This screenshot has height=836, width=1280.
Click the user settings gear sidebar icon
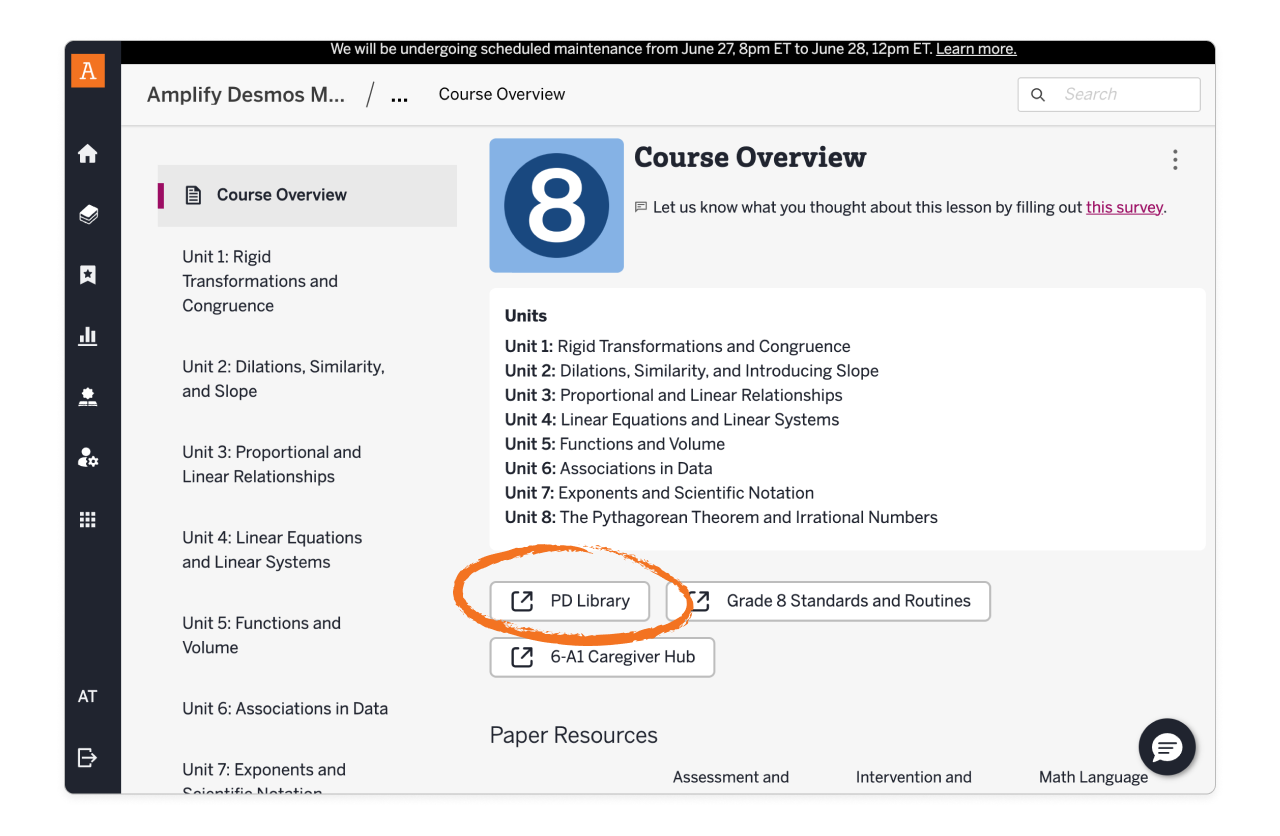88,458
